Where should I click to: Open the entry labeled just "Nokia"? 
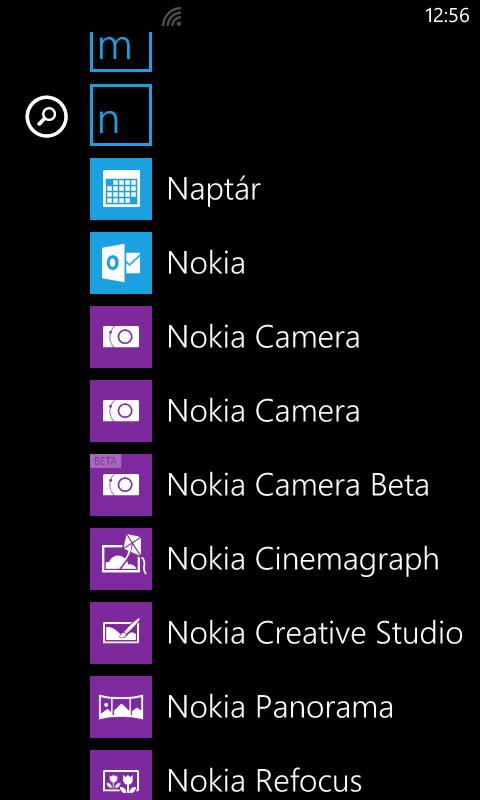click(206, 263)
